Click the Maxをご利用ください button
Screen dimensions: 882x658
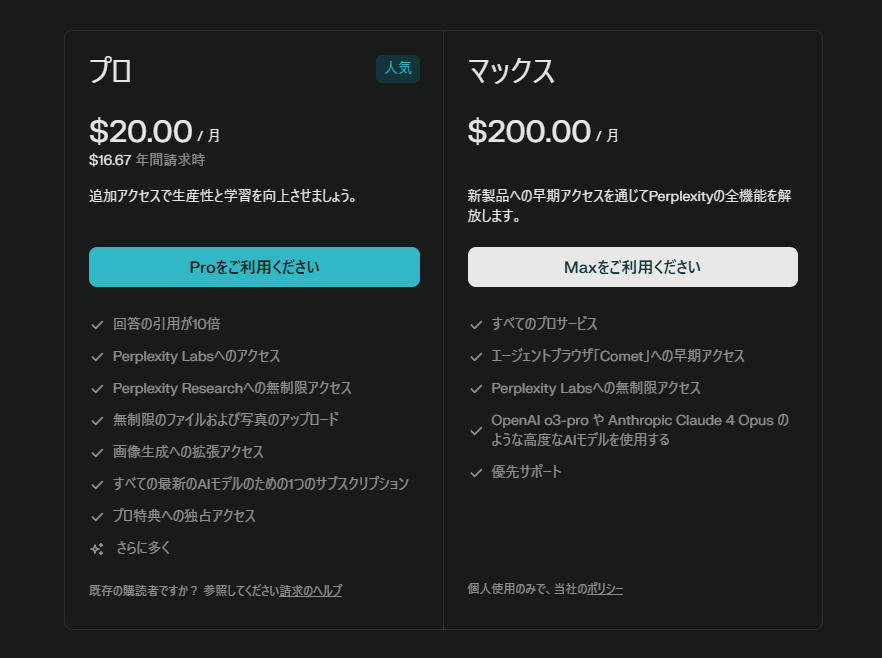pyautogui.click(x=632, y=267)
